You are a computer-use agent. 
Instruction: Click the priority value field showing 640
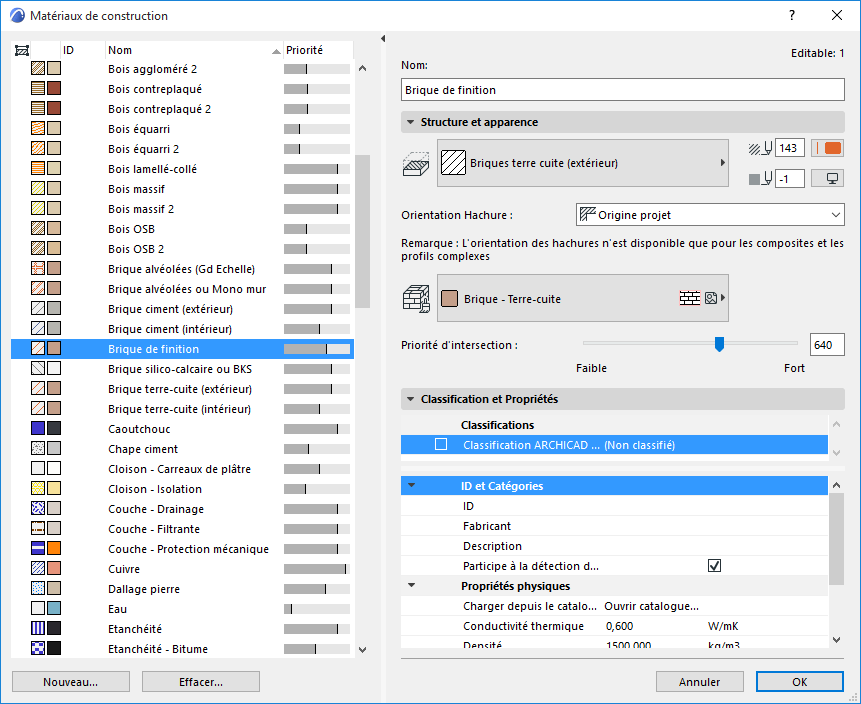[827, 345]
